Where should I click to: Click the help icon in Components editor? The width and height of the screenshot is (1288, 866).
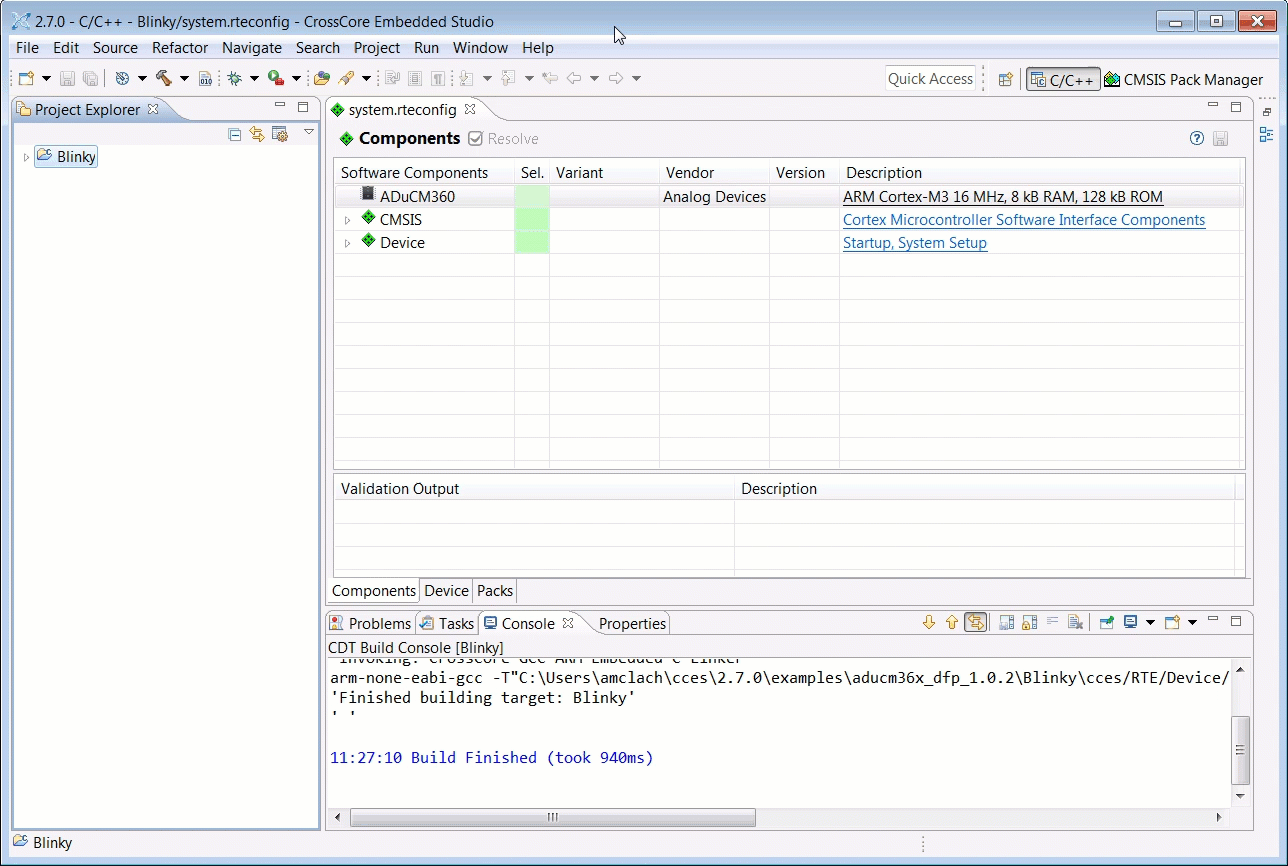(1197, 139)
